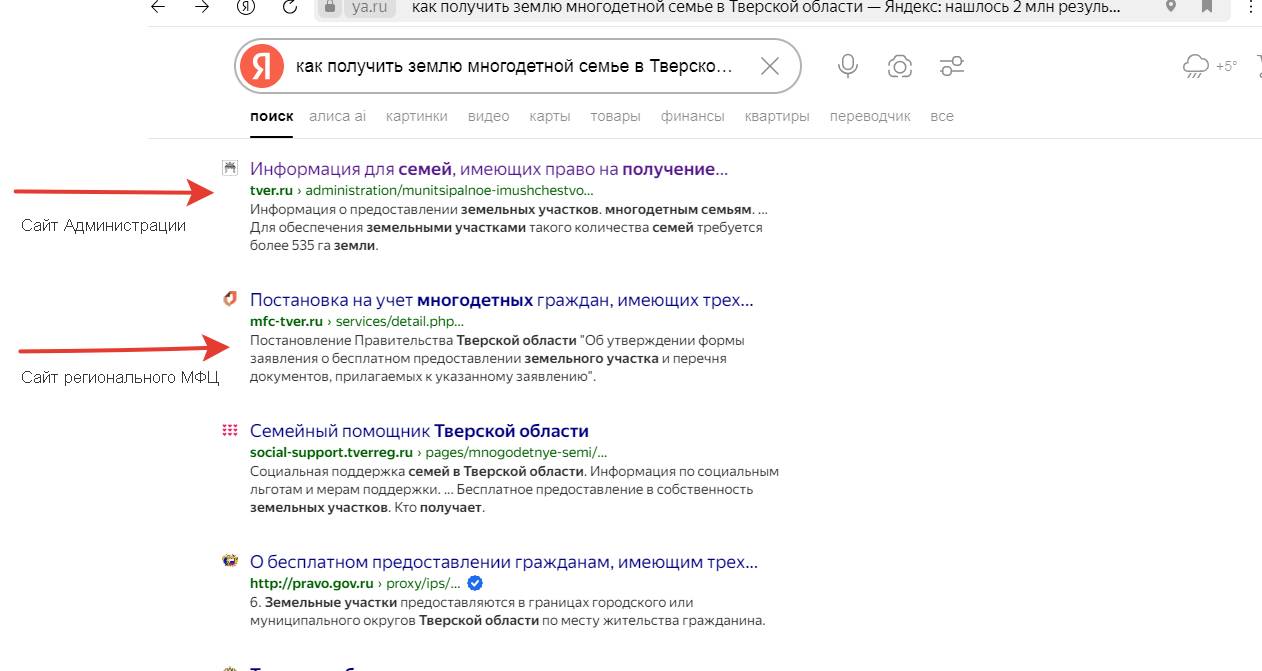1262x671 pixels.
Task: Switch to the 'квартиры' tab
Action: (777, 116)
